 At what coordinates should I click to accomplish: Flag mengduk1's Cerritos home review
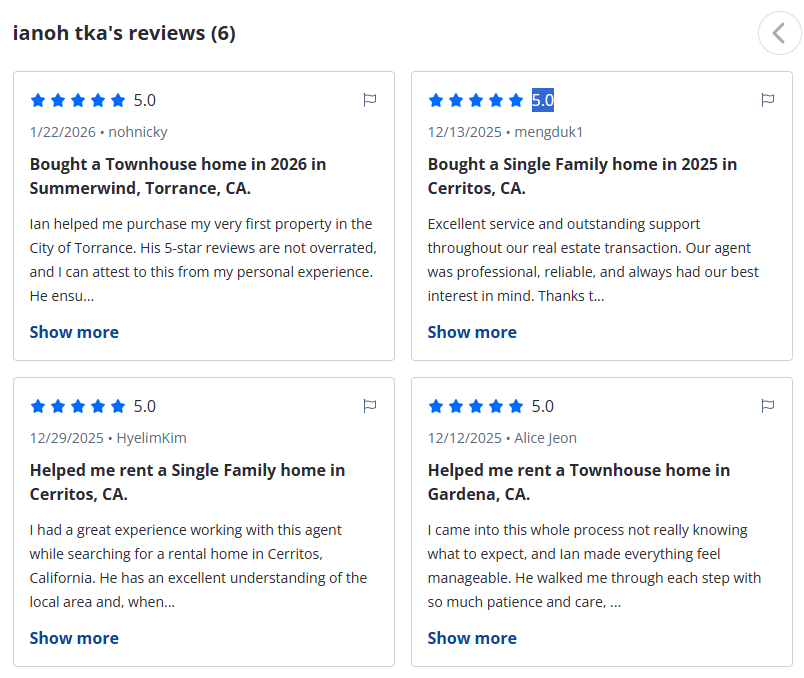coord(767,100)
